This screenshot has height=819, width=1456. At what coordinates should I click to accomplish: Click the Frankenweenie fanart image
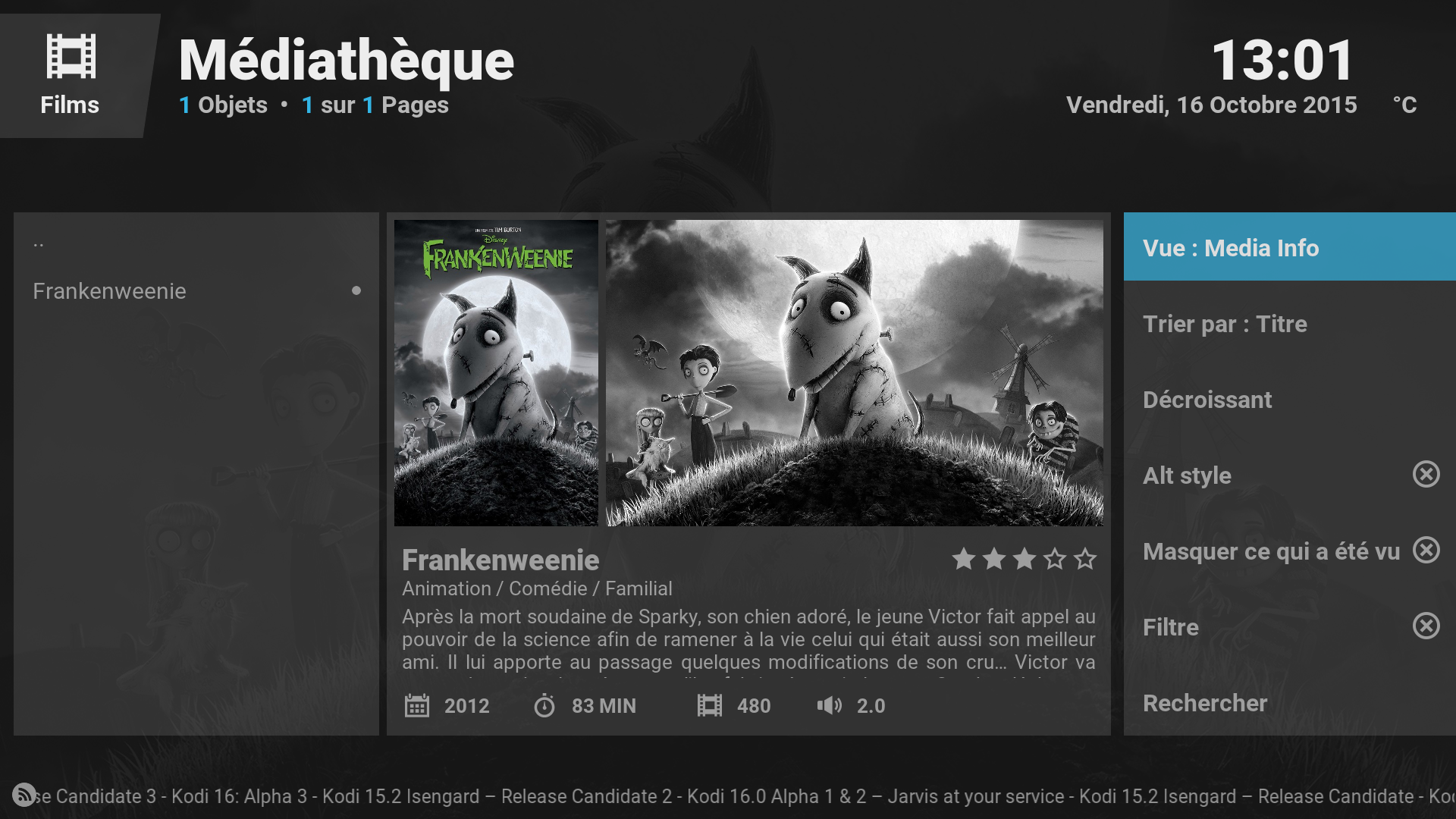855,373
